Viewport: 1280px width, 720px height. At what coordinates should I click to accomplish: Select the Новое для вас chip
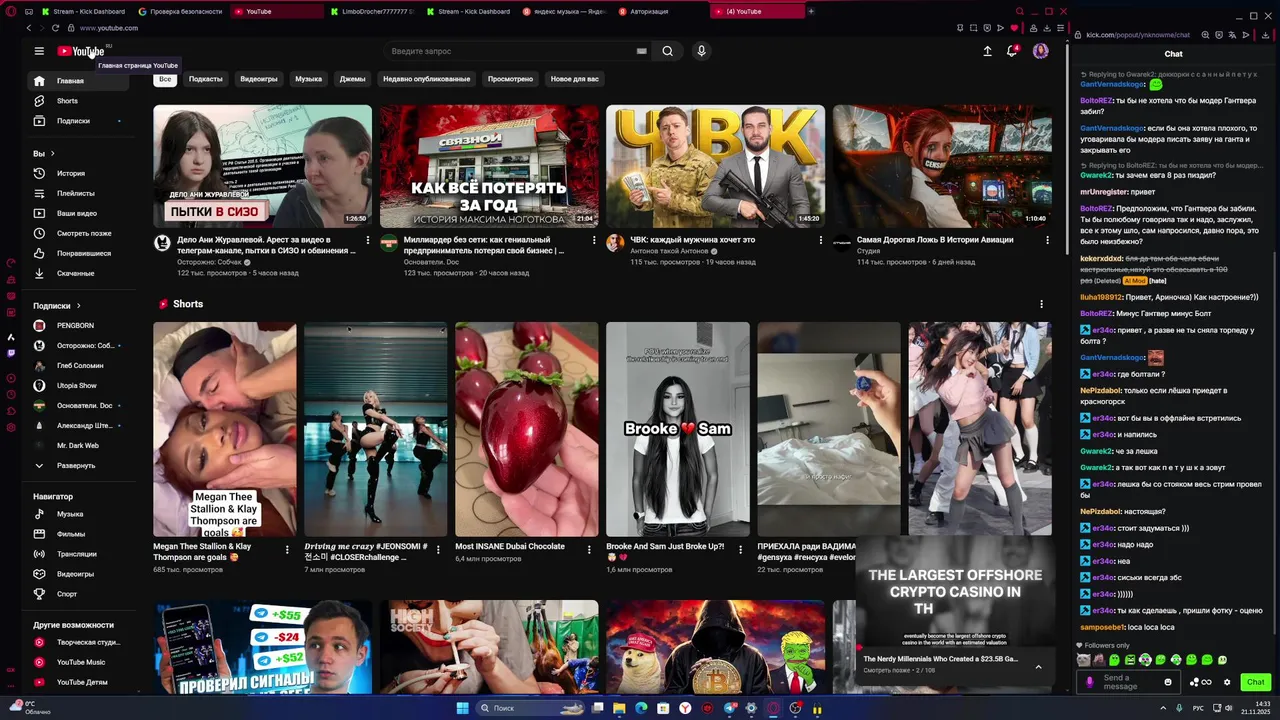(575, 79)
